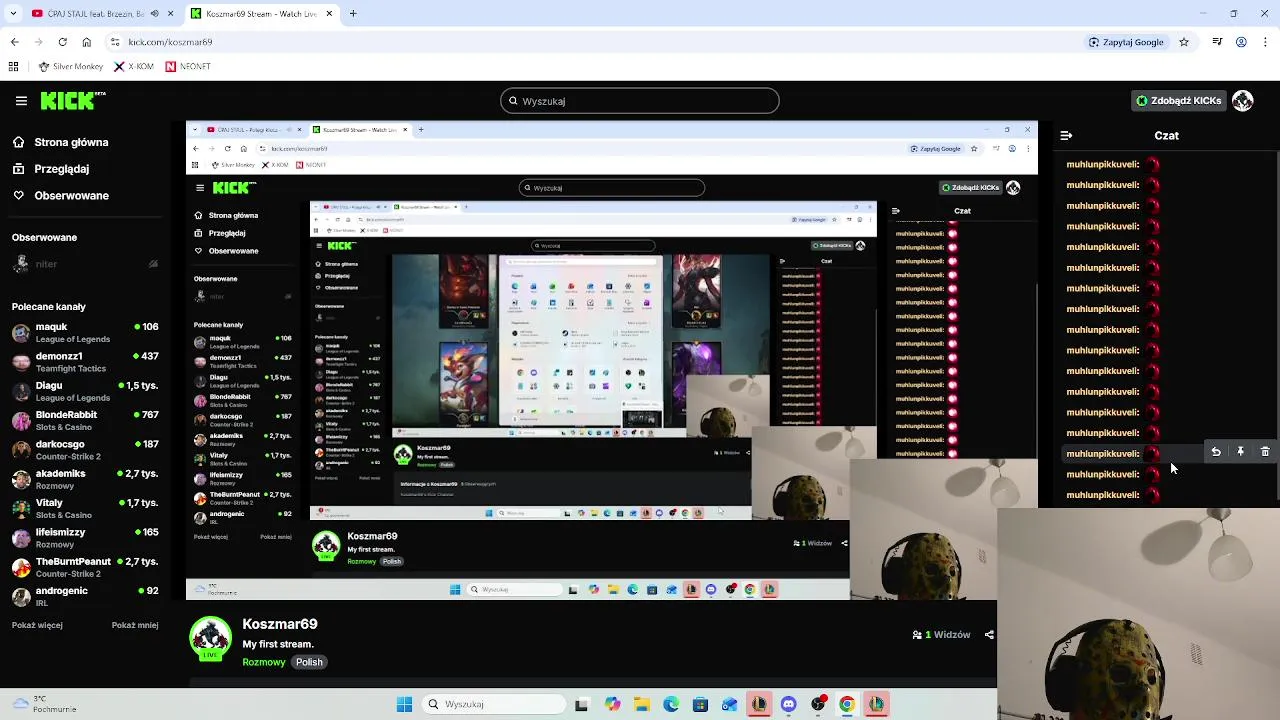The image size is (1280, 720).
Task: Open the Pochmurnie weather widget
Action: click(x=45, y=704)
